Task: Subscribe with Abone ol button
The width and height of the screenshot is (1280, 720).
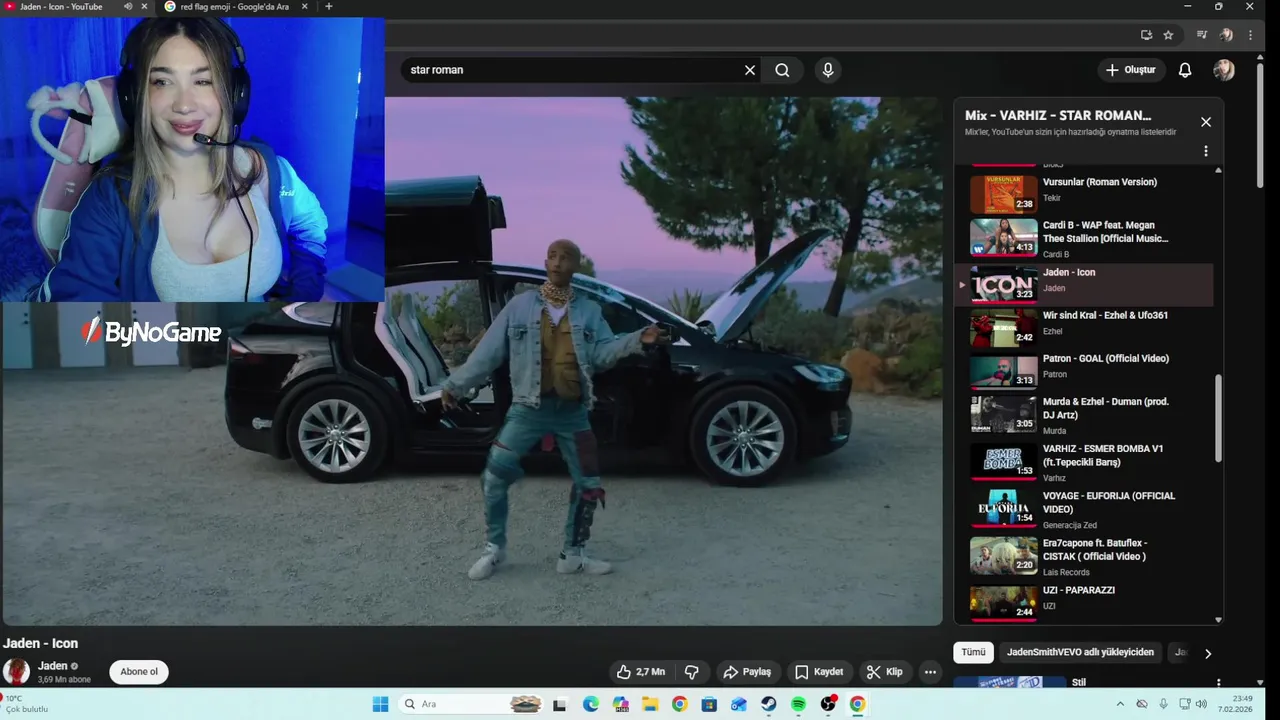Action: [x=139, y=672]
